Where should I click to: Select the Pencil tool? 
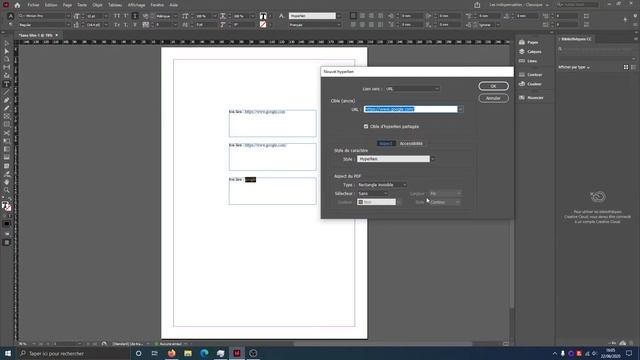(7, 109)
